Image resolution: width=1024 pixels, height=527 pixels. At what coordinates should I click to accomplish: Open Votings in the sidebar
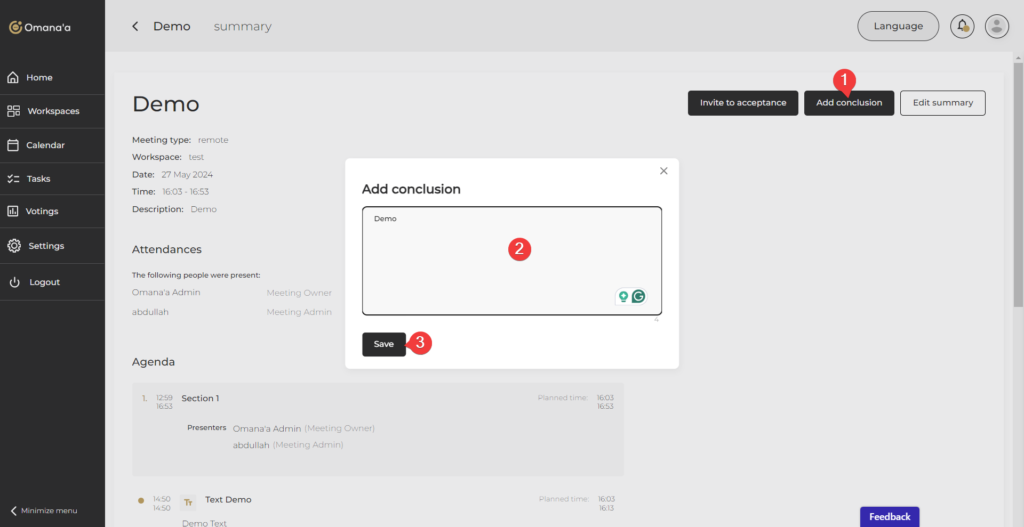42,212
